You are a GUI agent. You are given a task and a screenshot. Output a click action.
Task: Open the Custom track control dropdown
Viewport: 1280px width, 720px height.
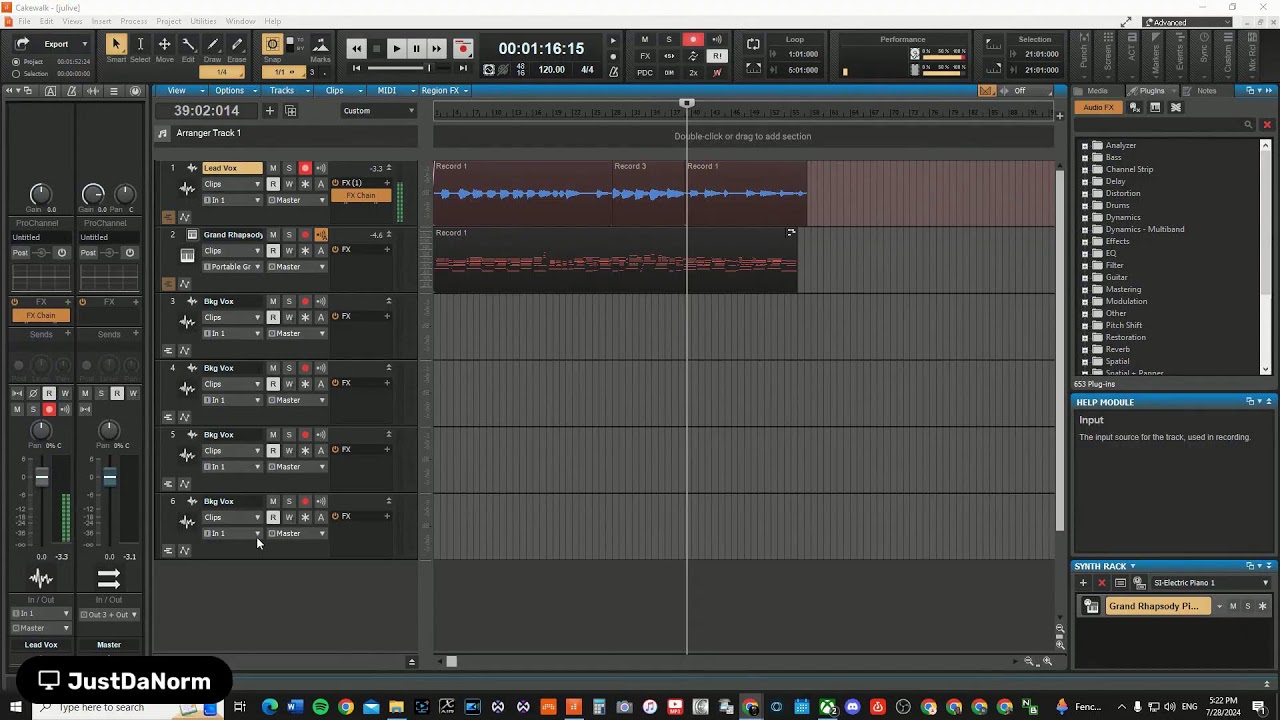379,111
